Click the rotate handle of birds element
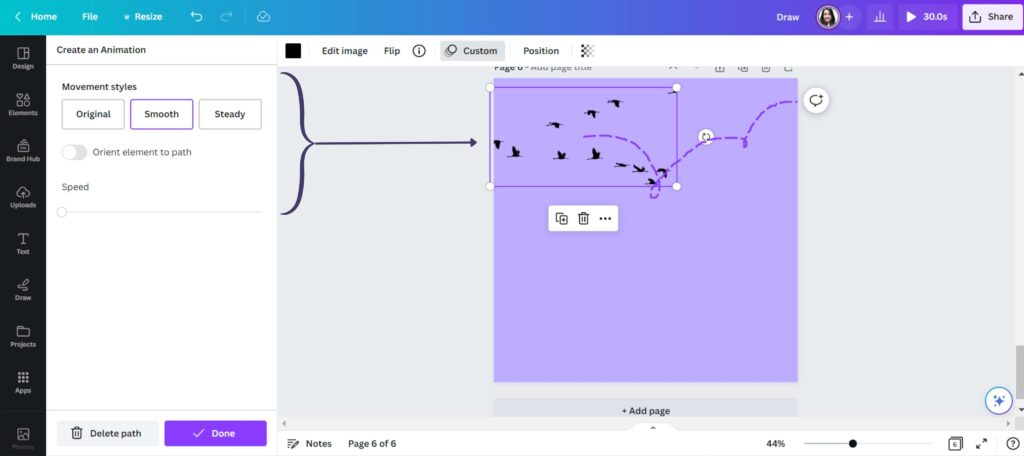This screenshot has height=456, width=1024. point(705,137)
